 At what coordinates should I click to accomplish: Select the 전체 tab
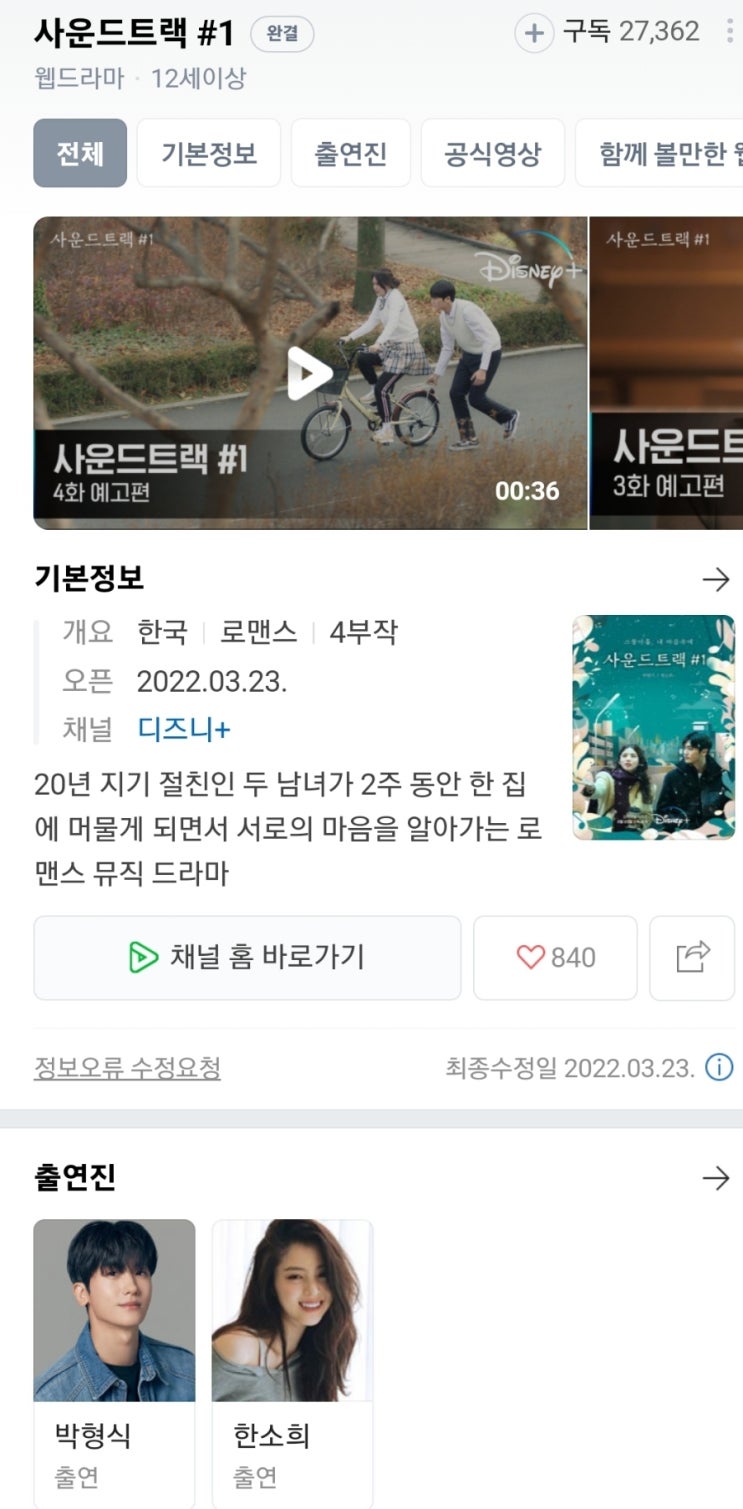pos(80,153)
